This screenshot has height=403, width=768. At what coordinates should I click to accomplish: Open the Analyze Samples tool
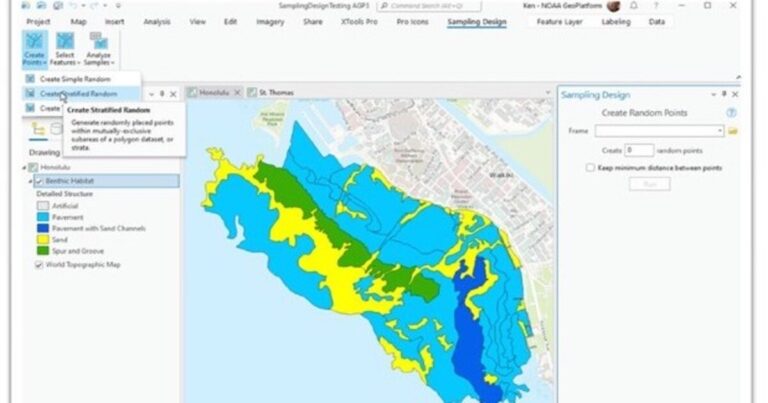(x=98, y=49)
